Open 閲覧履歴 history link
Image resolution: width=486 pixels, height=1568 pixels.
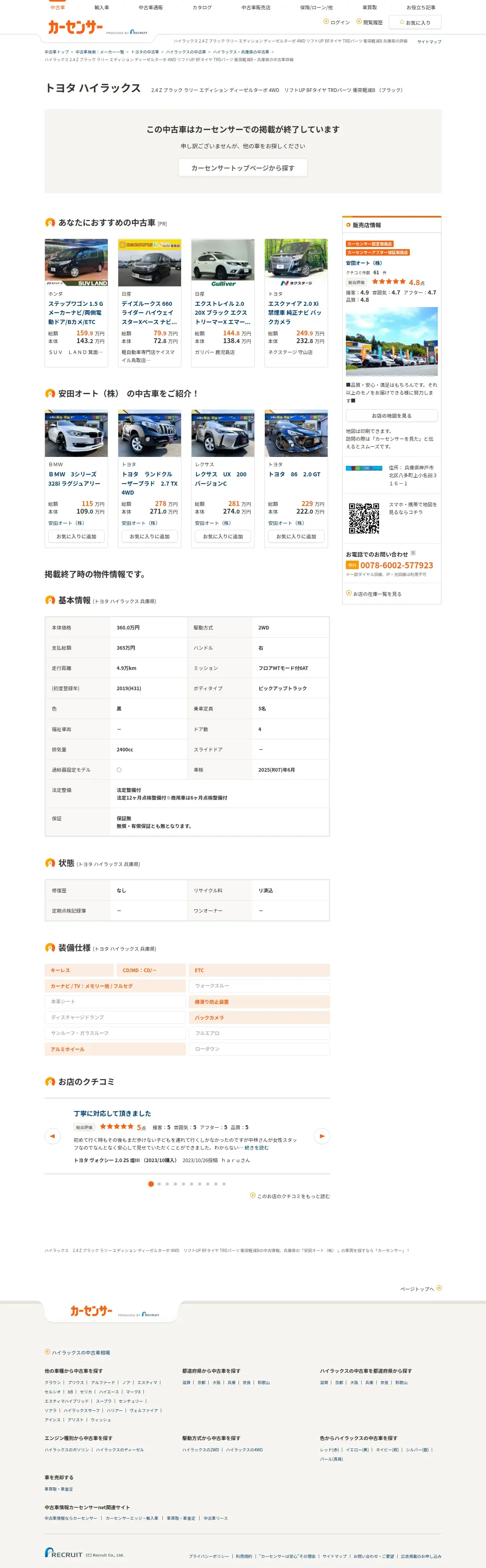(x=369, y=23)
